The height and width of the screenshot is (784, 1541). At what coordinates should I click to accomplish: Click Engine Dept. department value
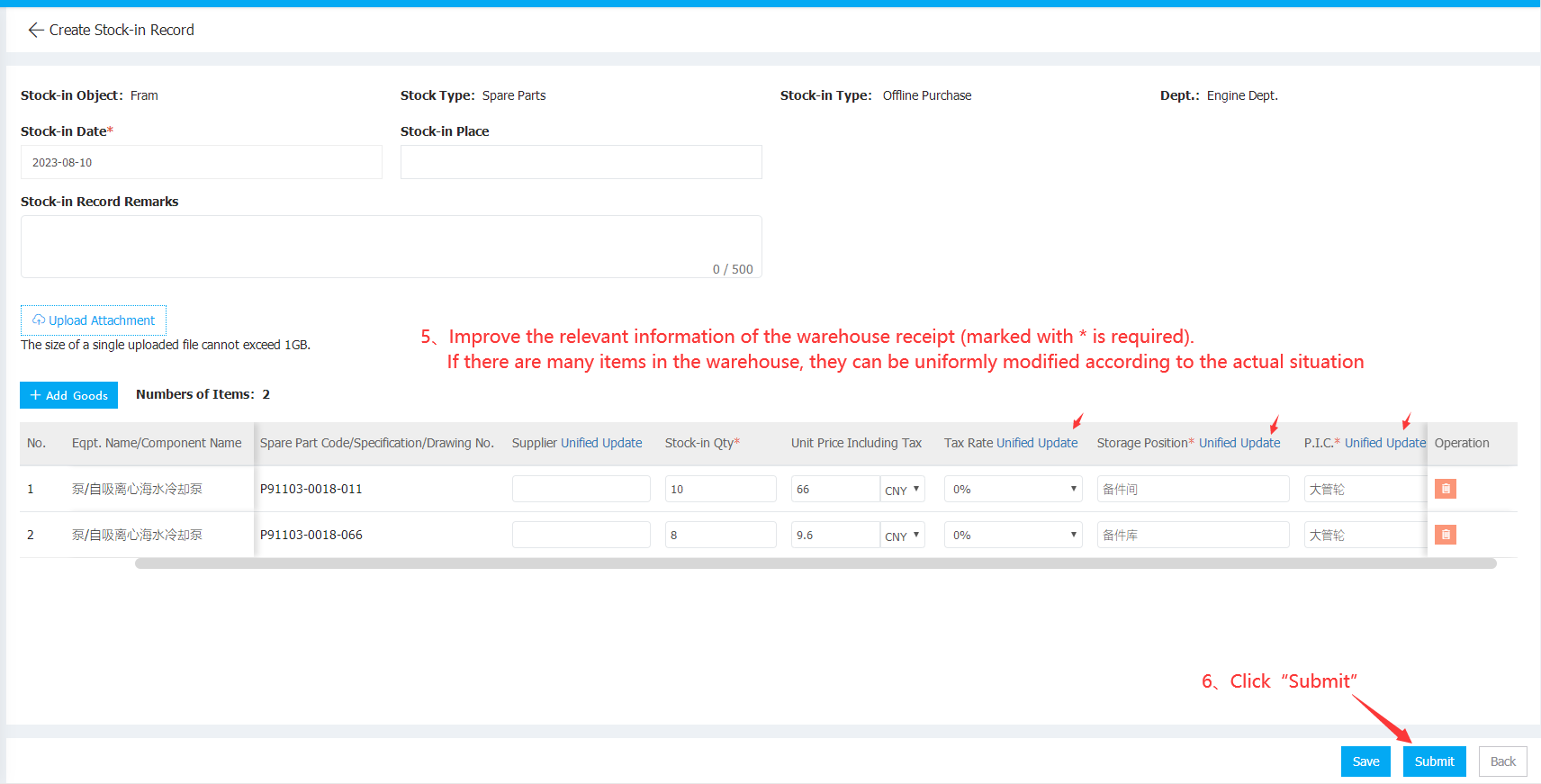1242,95
